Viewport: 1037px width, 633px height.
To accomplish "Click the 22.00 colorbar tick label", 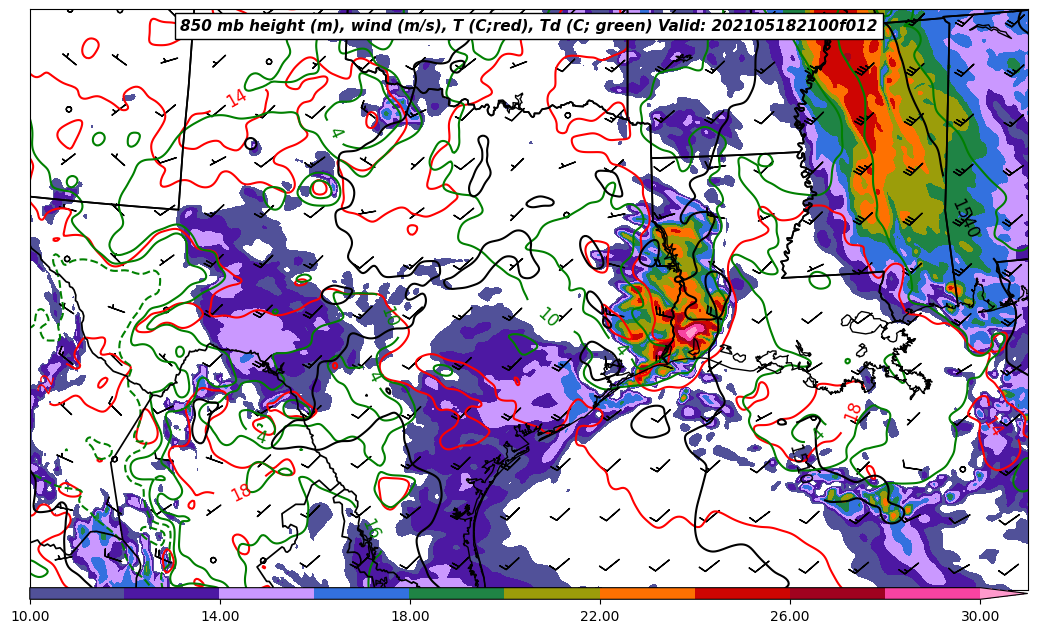I will (x=600, y=616).
